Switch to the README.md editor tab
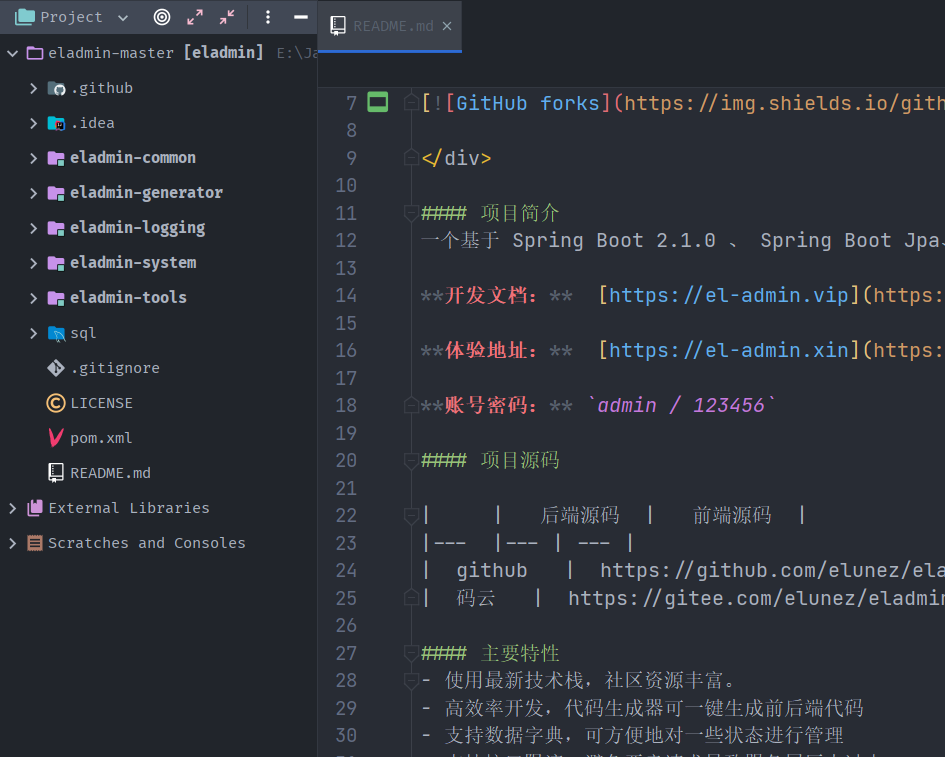This screenshot has height=757, width=945. tap(390, 26)
